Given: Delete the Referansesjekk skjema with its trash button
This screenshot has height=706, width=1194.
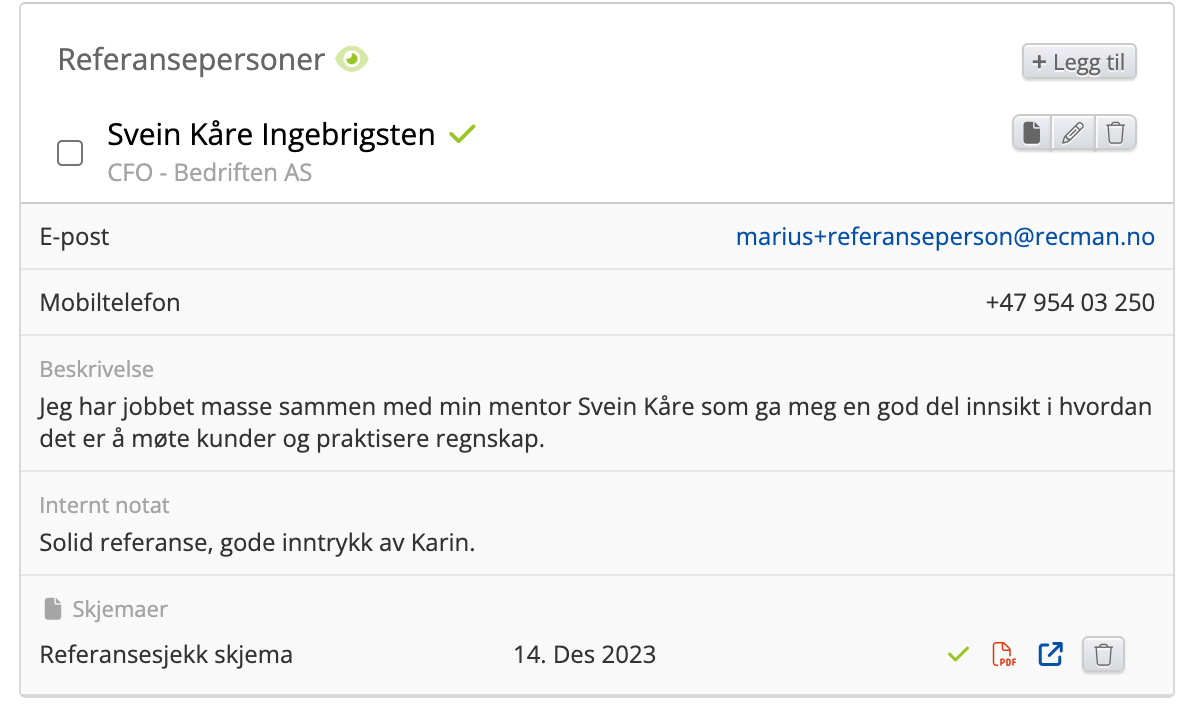Looking at the screenshot, I should (1103, 655).
